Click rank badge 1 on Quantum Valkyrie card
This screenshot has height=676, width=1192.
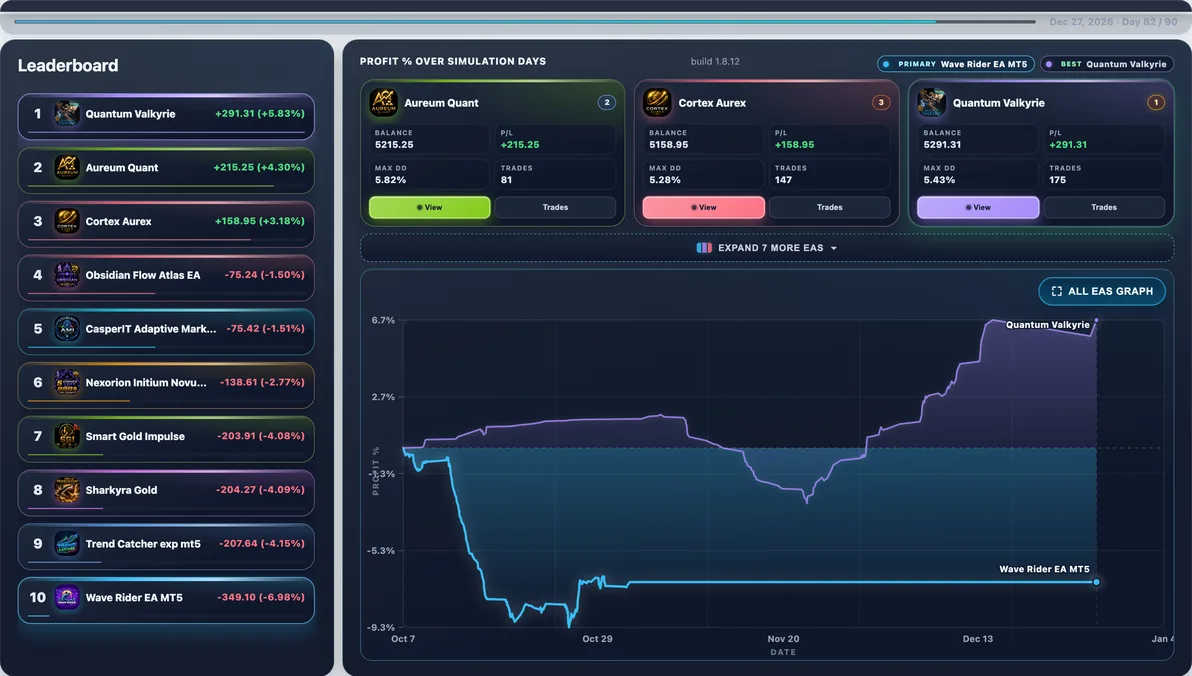[1156, 103]
